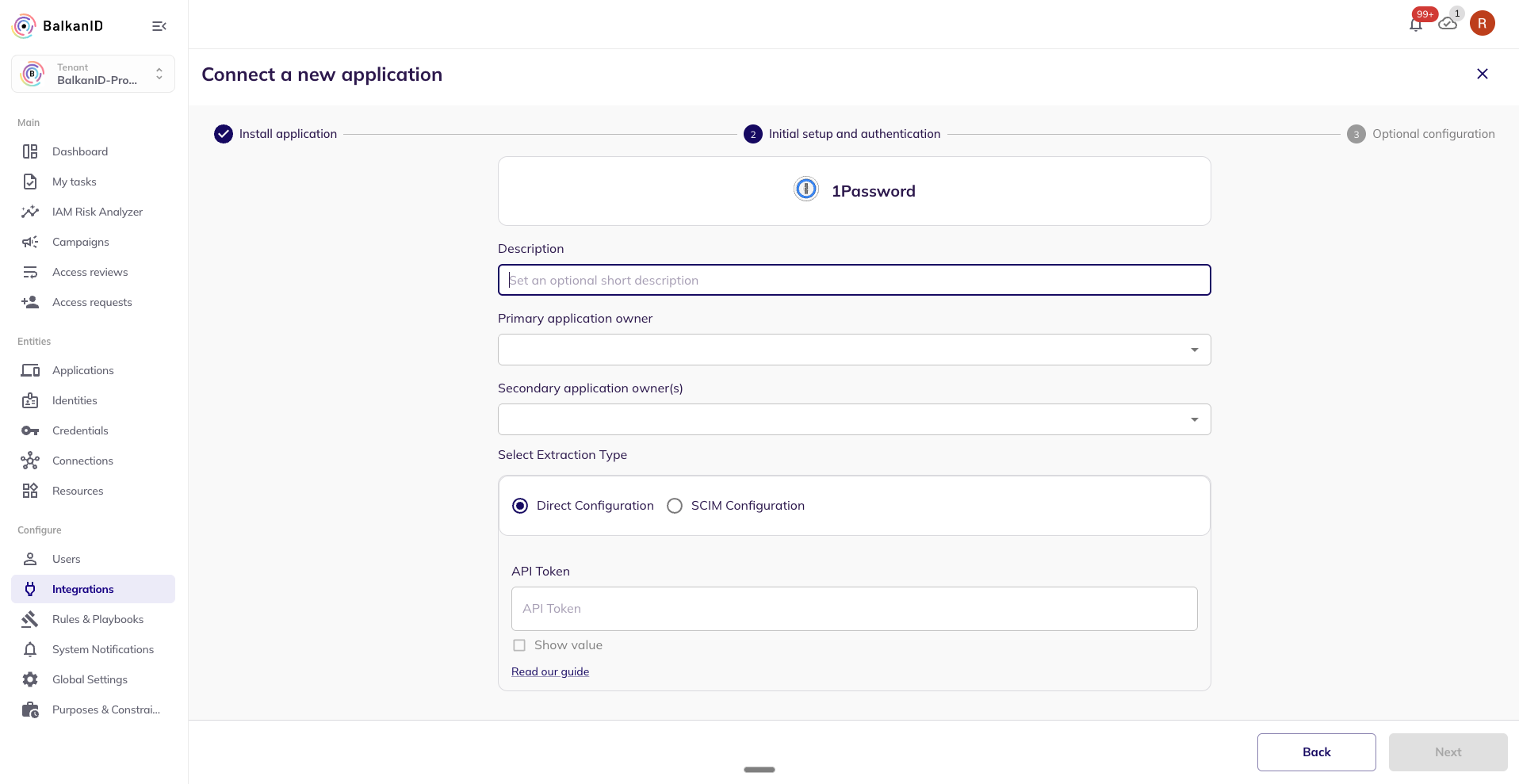Close the Connect a new application dialog
1519x784 pixels.
coord(1482,74)
